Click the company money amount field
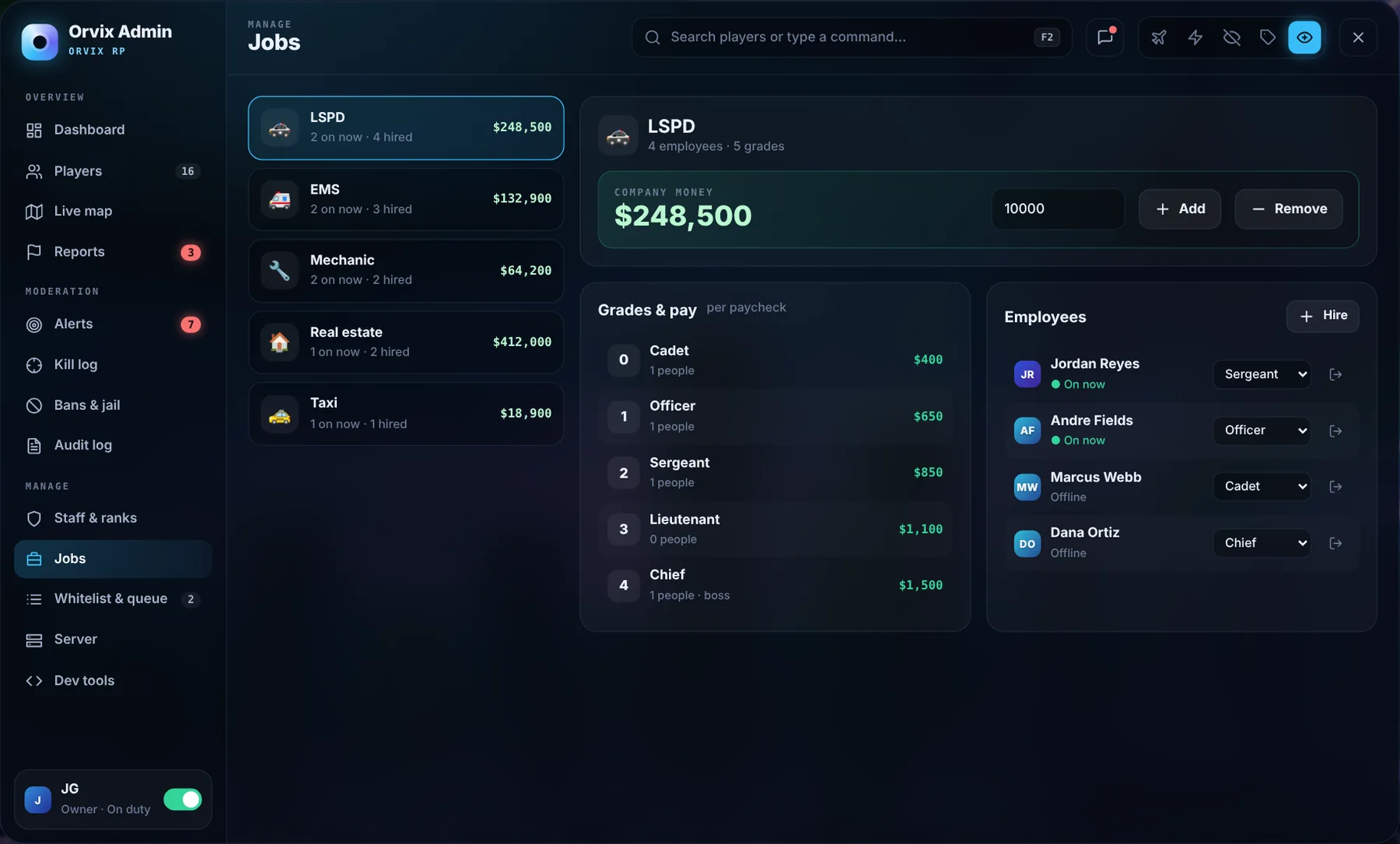The width and height of the screenshot is (1400, 844). 1058,208
